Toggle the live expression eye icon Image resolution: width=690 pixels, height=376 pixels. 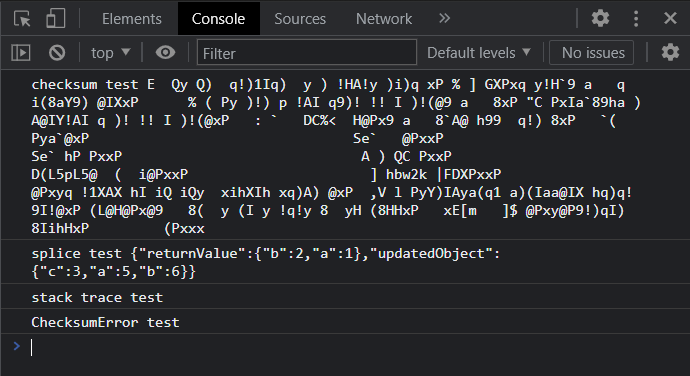(x=165, y=53)
